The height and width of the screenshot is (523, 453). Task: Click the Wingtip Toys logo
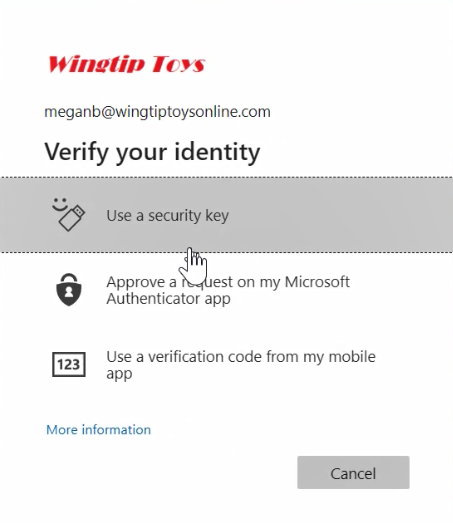(126, 64)
